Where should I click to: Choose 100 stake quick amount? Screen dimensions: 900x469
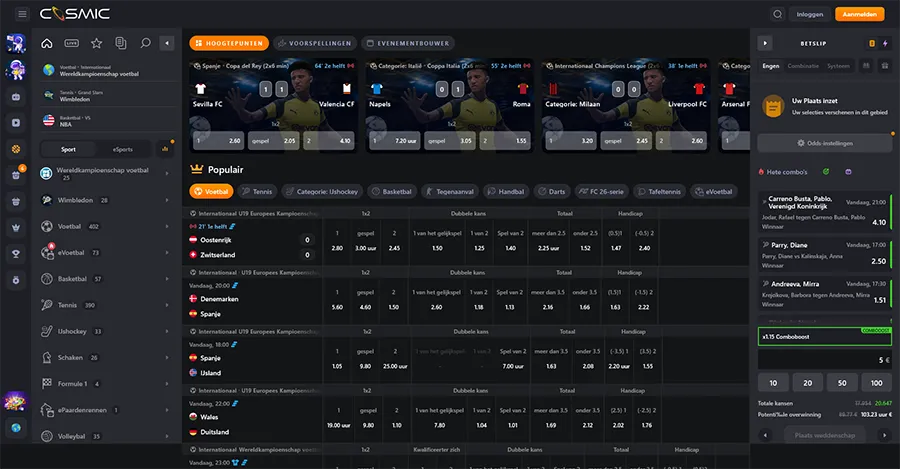[x=876, y=383]
